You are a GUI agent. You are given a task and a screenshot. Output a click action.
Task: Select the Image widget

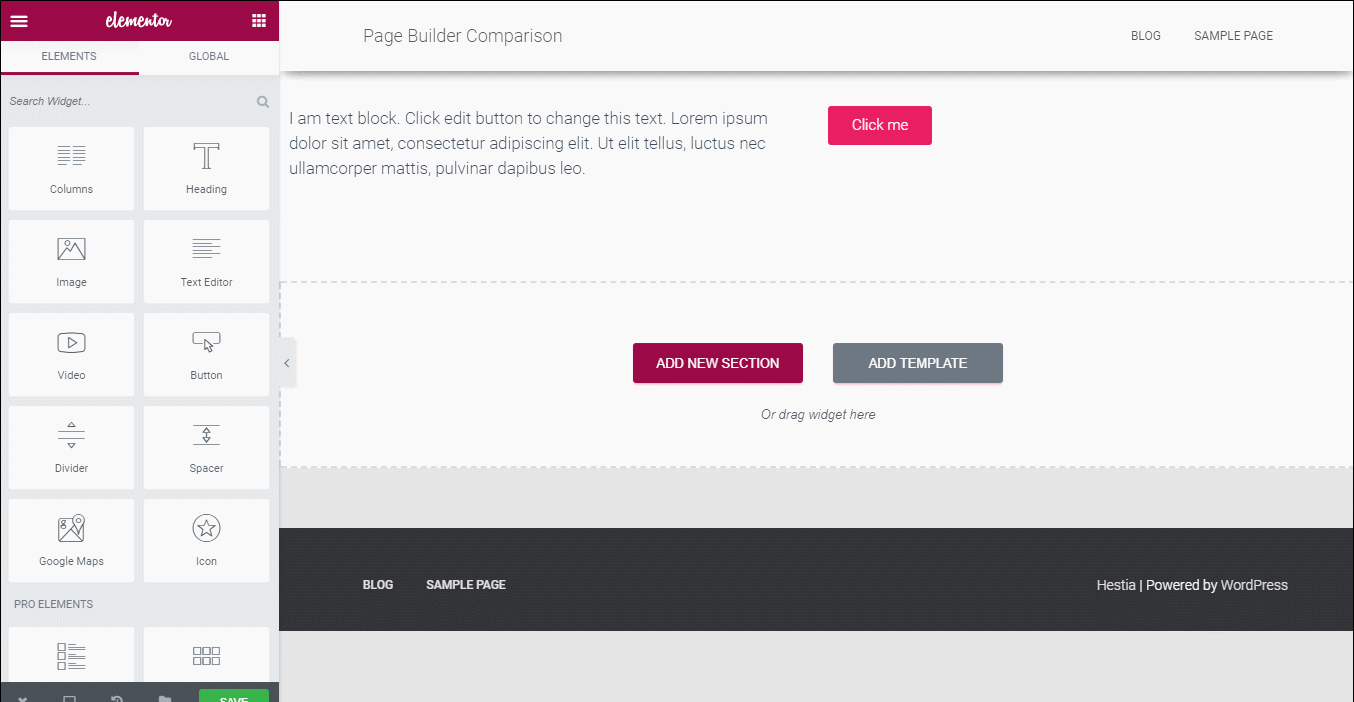pyautogui.click(x=71, y=261)
